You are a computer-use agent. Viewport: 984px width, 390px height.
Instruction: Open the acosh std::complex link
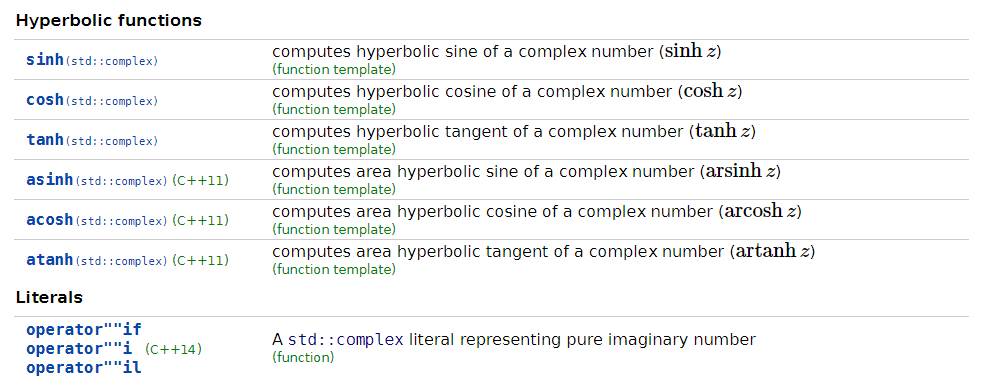(97, 220)
